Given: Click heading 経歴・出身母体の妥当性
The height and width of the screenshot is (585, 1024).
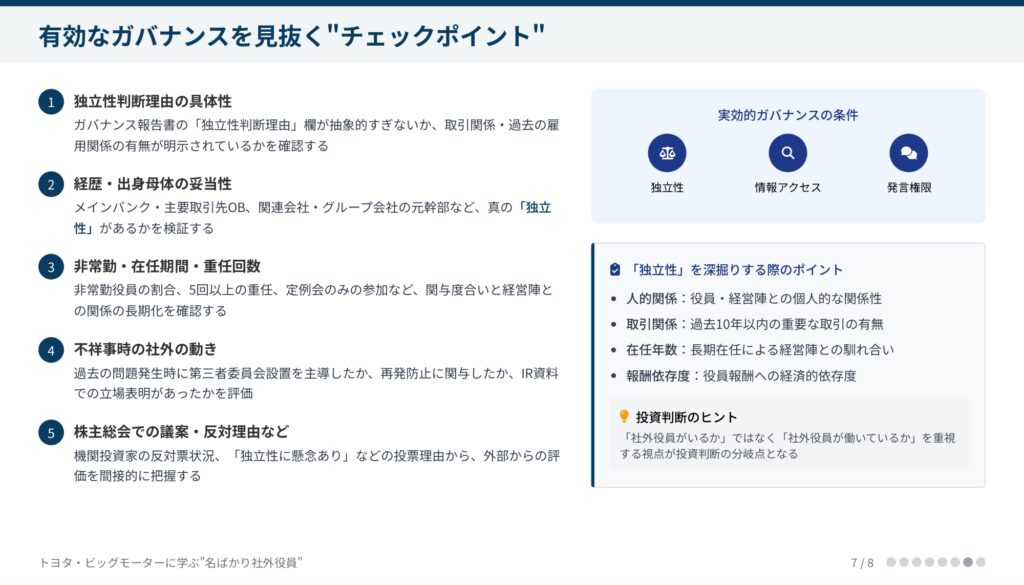Looking at the screenshot, I should (153, 183).
